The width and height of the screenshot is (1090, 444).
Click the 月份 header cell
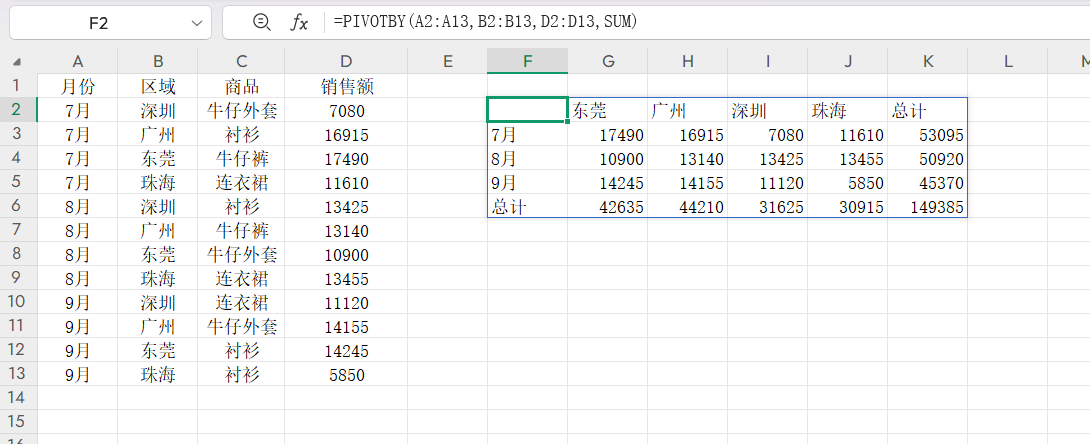(77, 86)
